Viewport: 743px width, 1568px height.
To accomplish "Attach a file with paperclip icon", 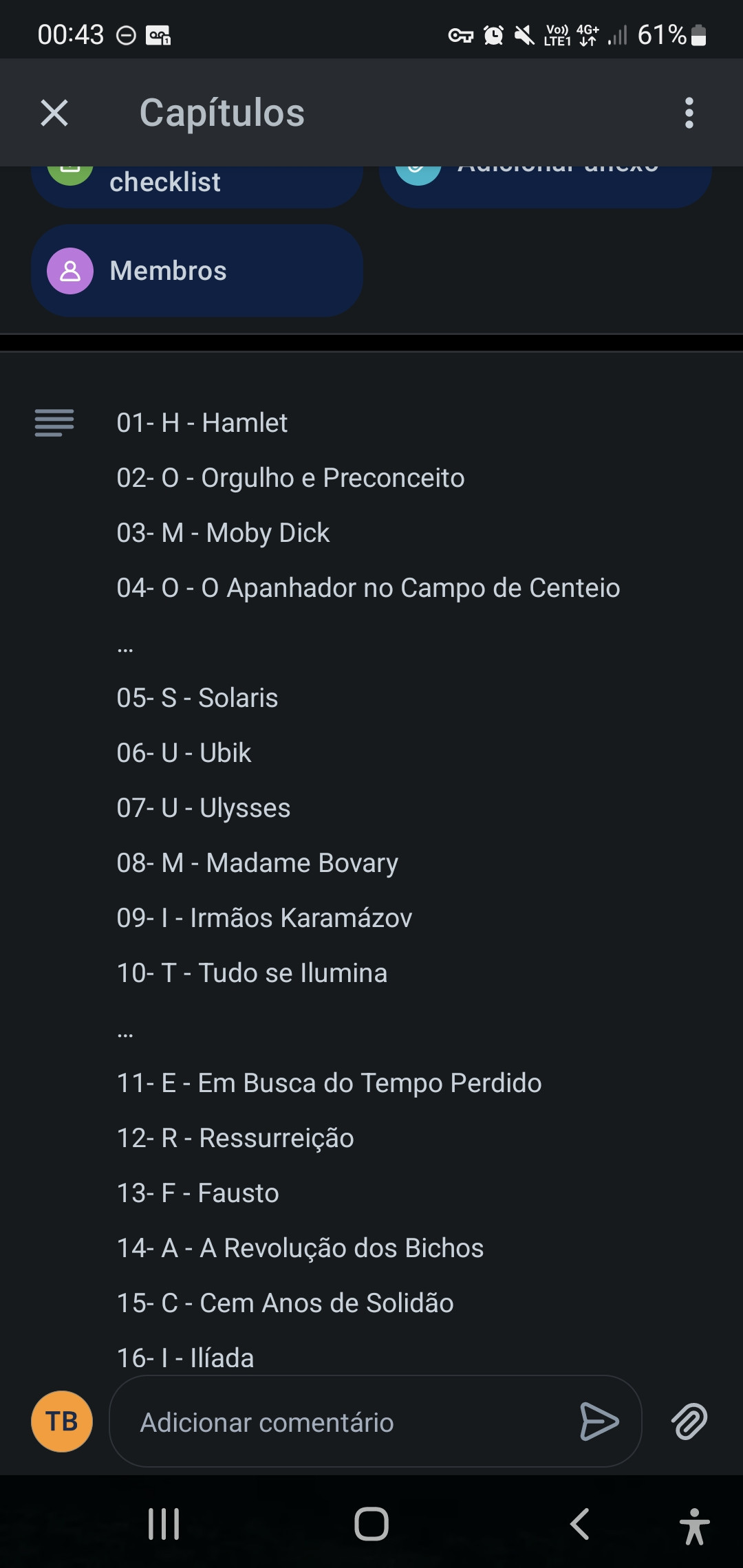I will pos(689,1422).
